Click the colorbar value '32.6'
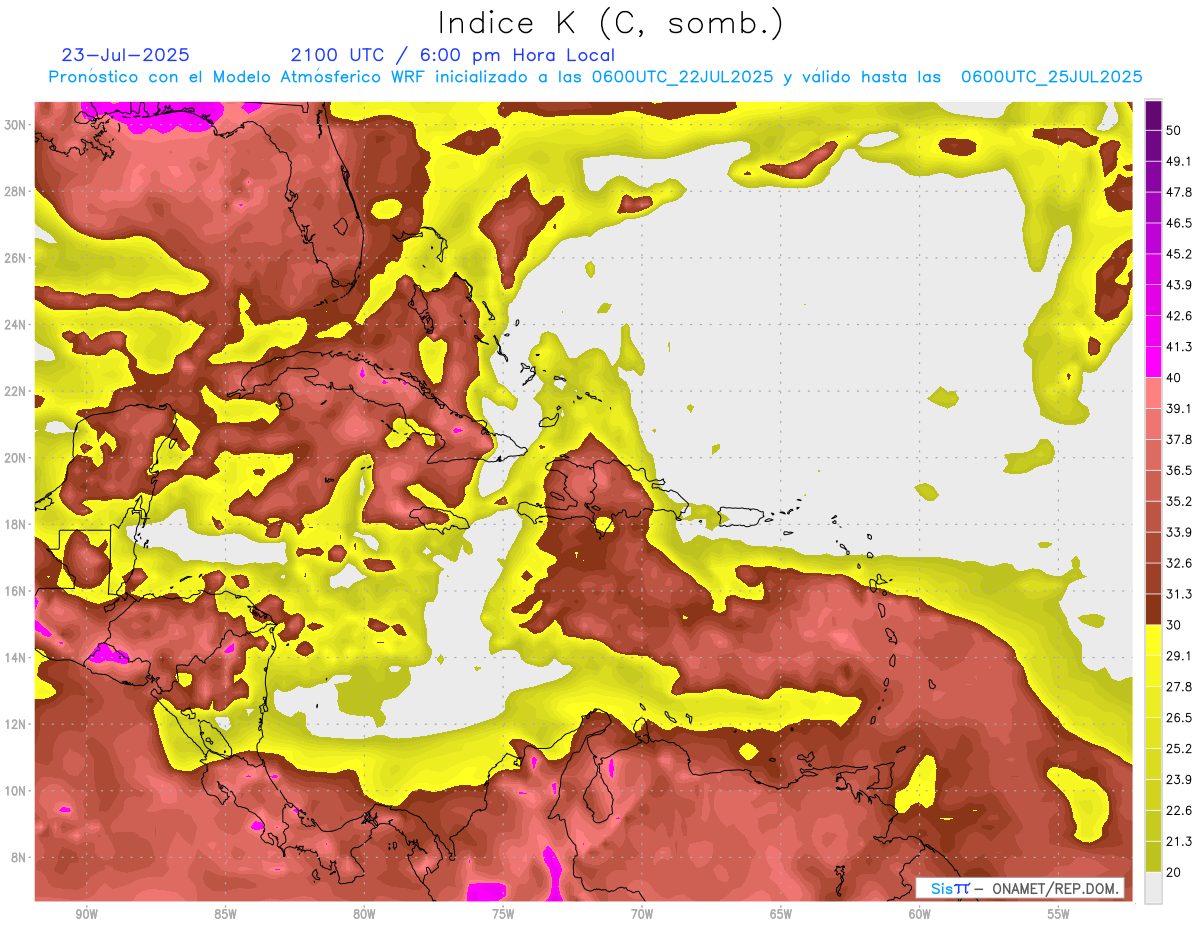Image resolution: width=1200 pixels, height=927 pixels. (1179, 563)
